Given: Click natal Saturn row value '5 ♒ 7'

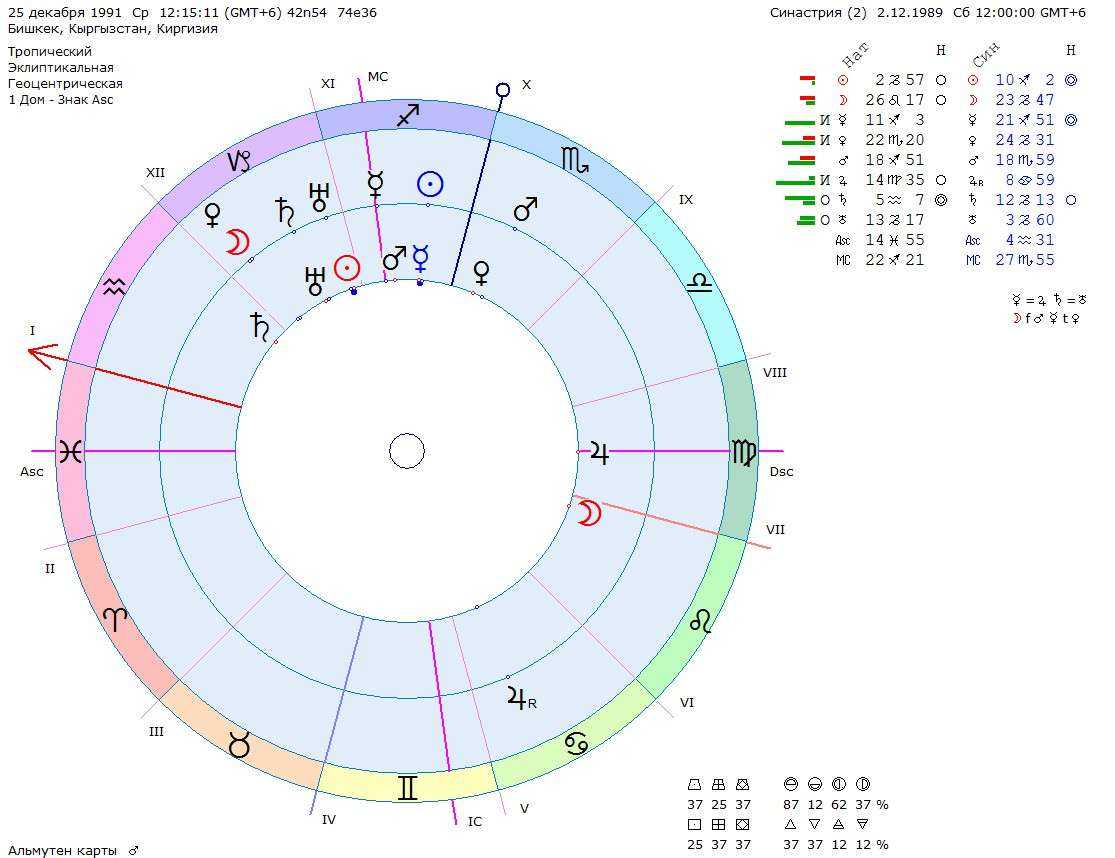Looking at the screenshot, I should coord(899,200).
